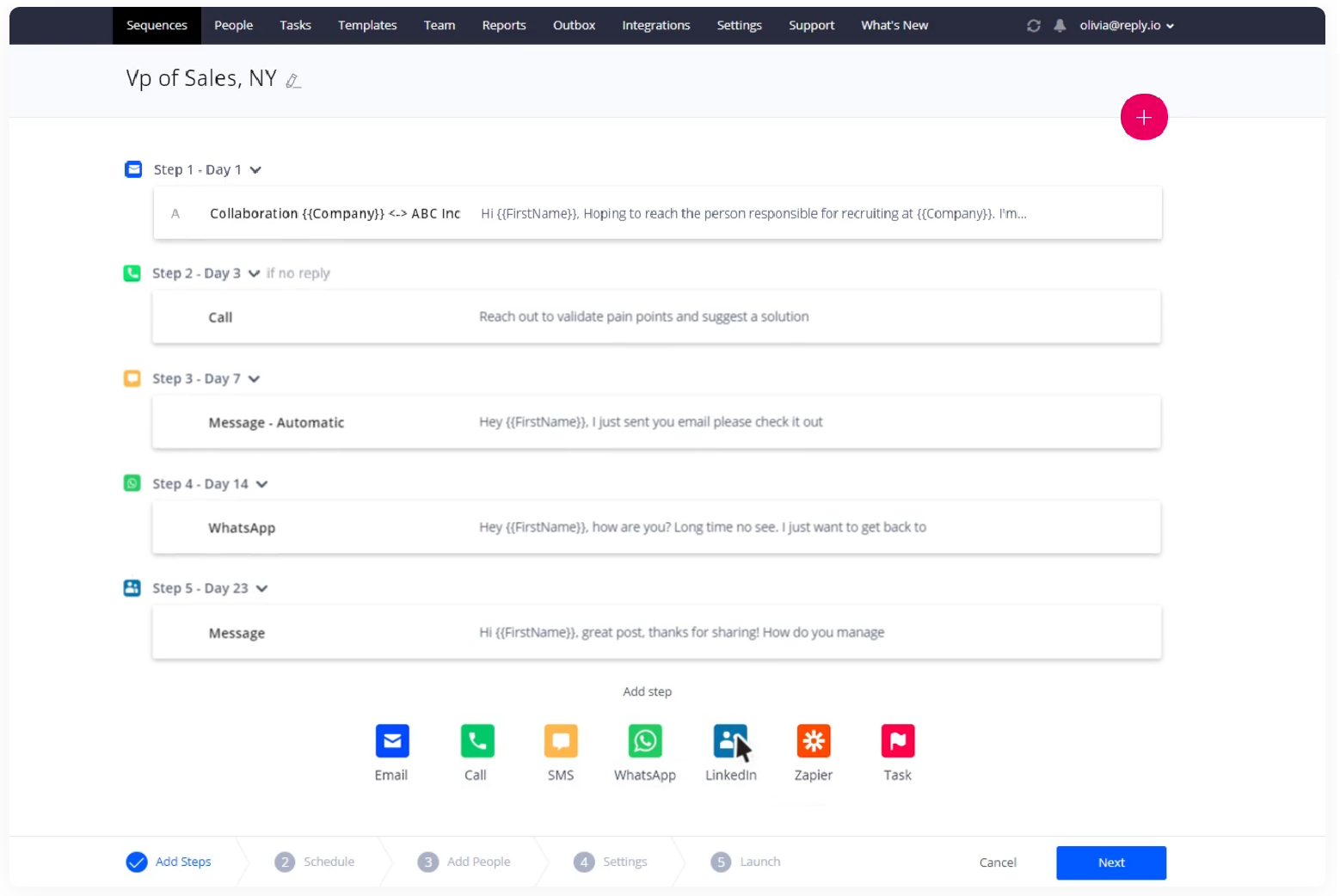
Task: Open the Templates menu item
Action: 367,26
